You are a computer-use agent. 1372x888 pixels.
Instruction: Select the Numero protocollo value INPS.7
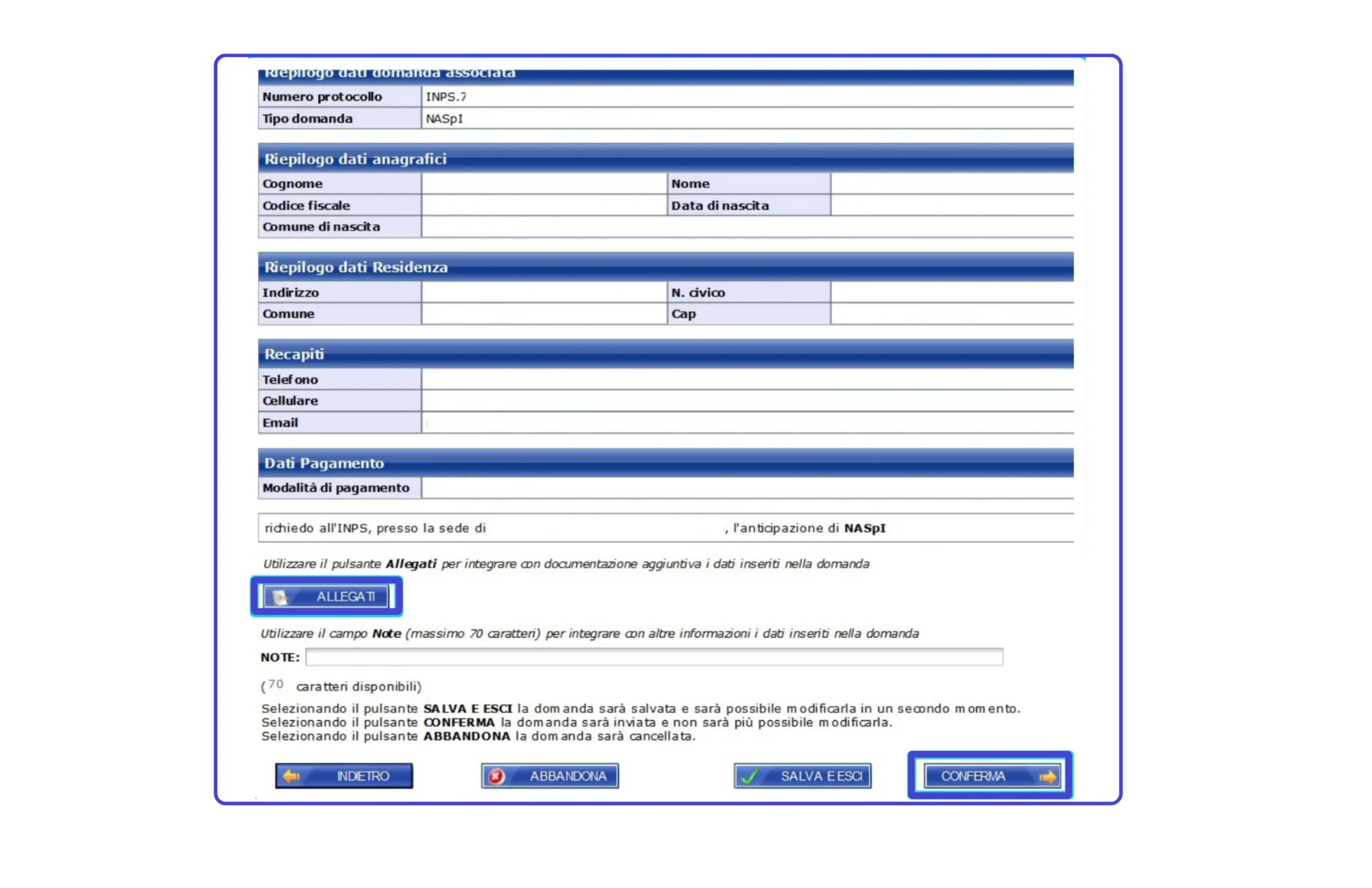446,96
